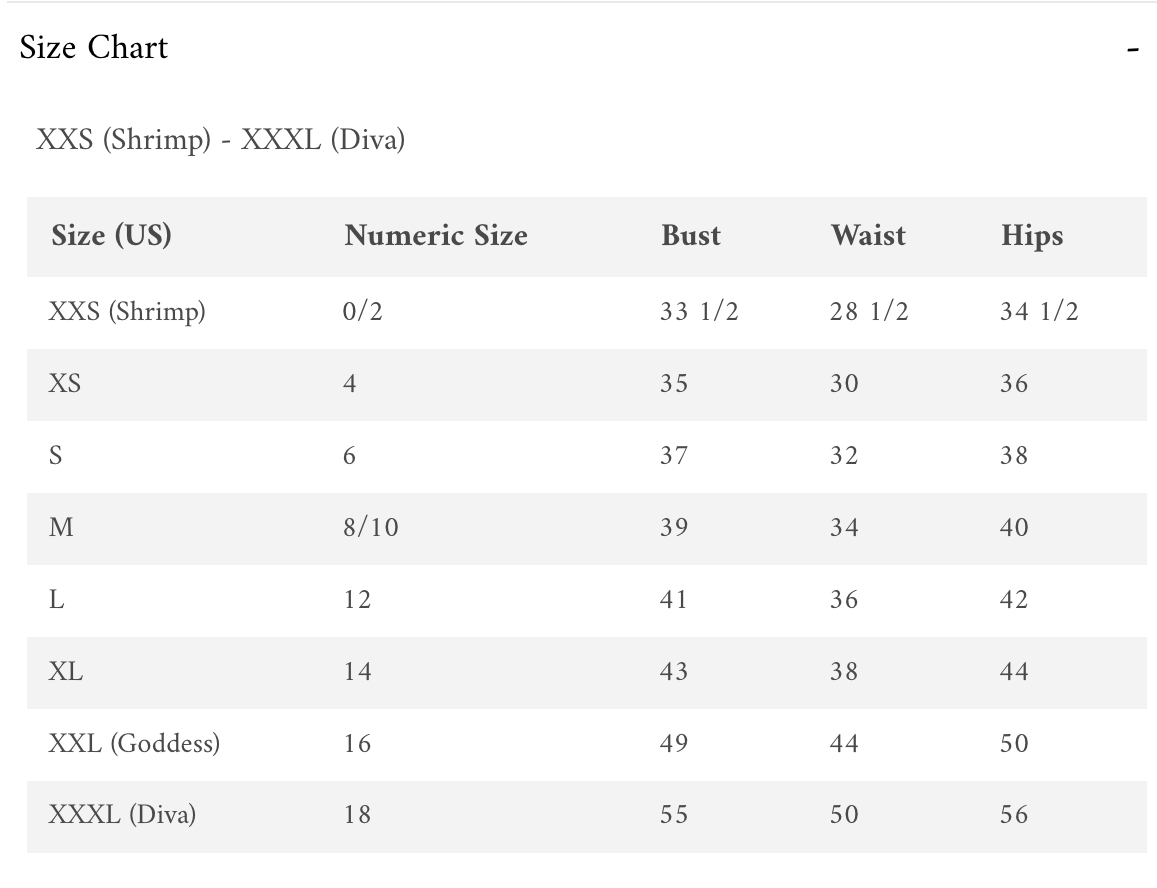This screenshot has height=888, width=1157.
Task: Click numeric size 8/10 cell
Action: 370,528
